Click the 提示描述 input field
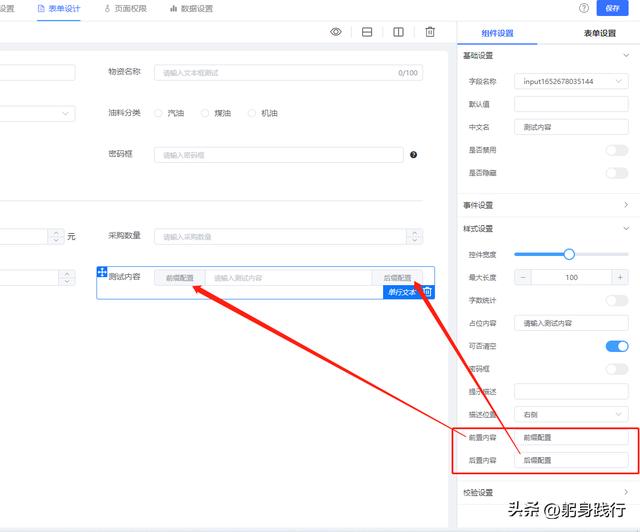The height and width of the screenshot is (532, 640). tap(571, 392)
